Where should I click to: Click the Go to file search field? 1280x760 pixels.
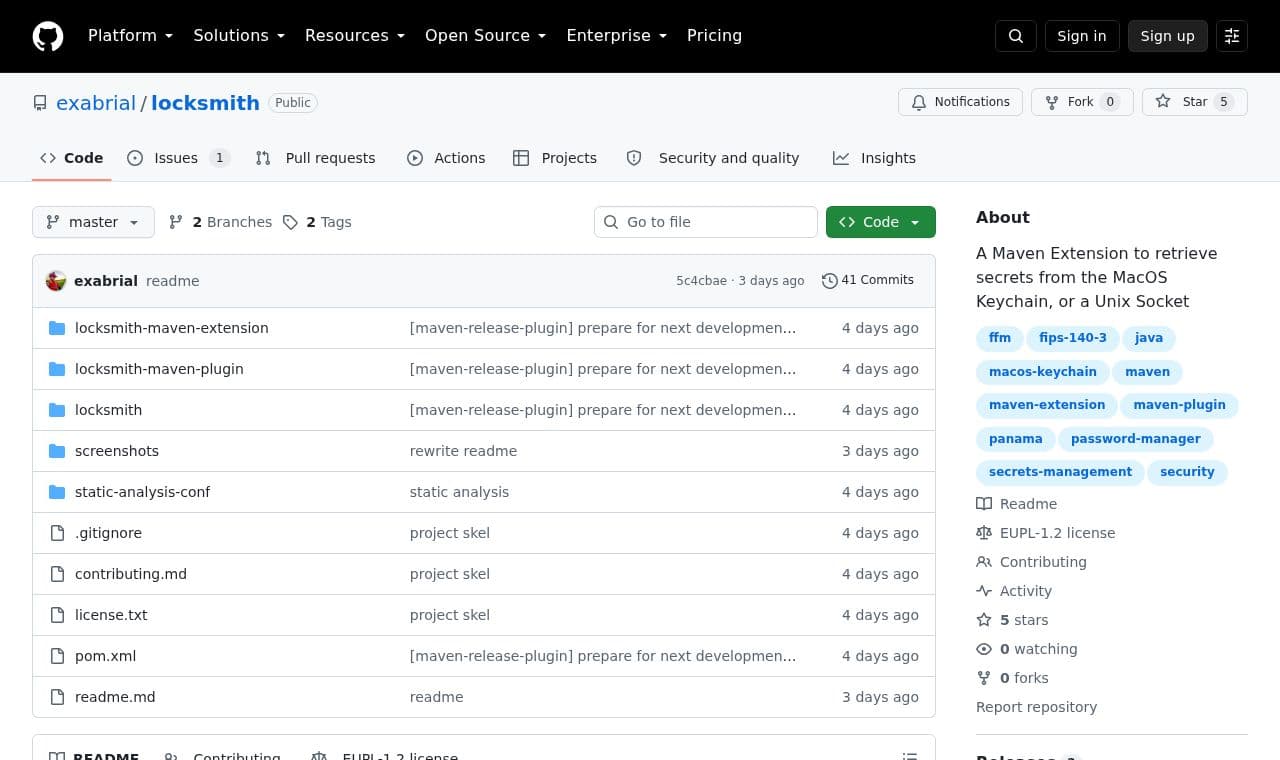tap(706, 222)
